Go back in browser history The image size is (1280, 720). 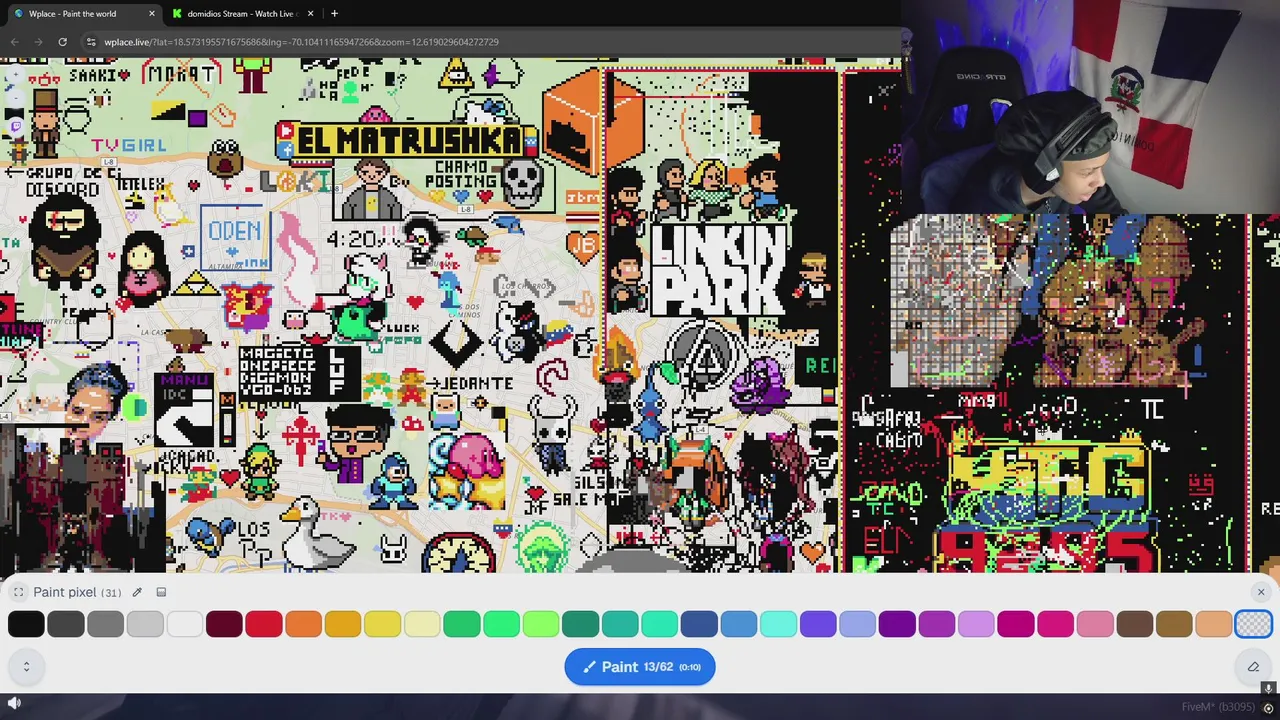click(14, 42)
